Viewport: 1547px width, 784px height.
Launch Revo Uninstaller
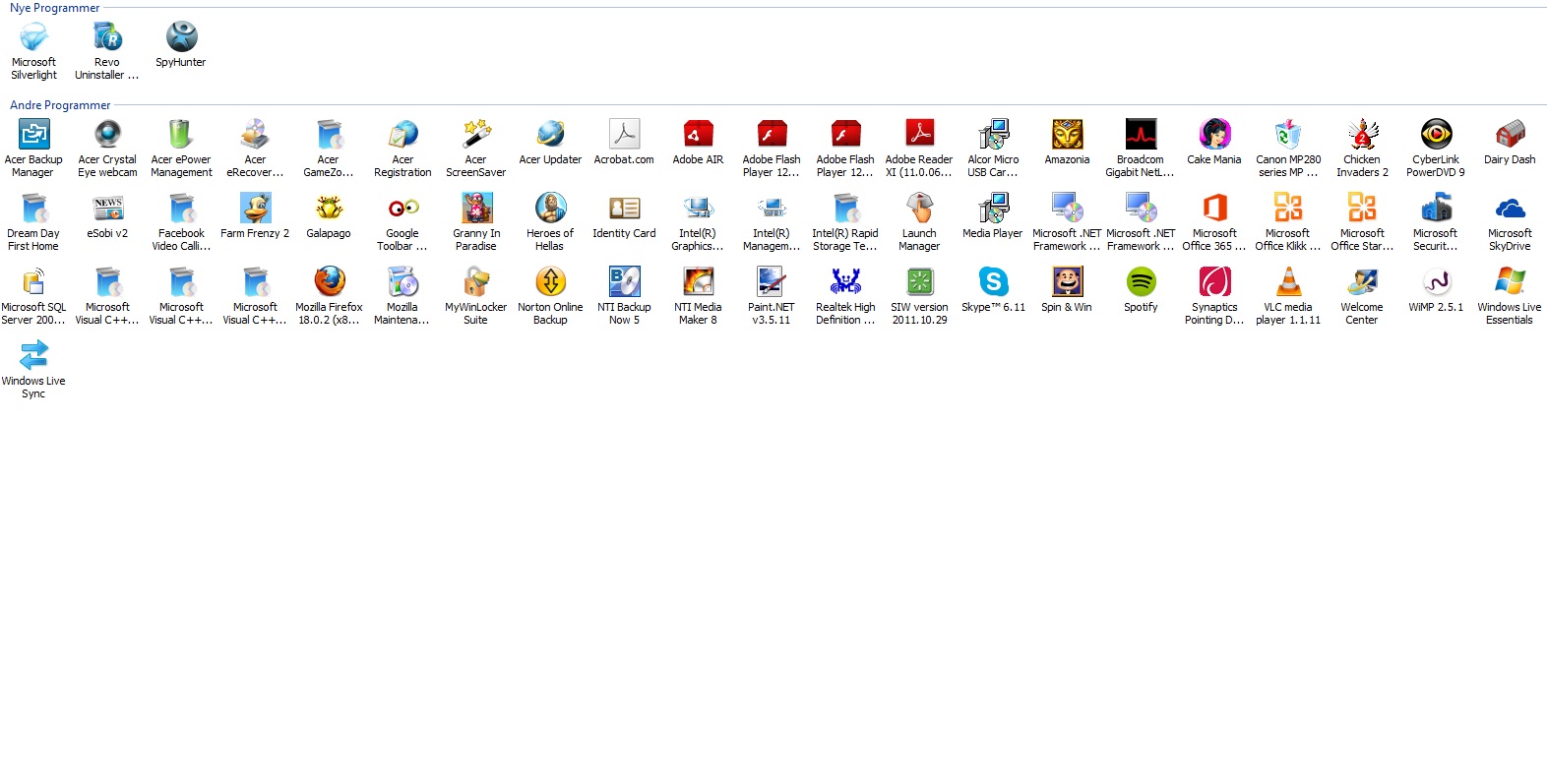tap(107, 37)
